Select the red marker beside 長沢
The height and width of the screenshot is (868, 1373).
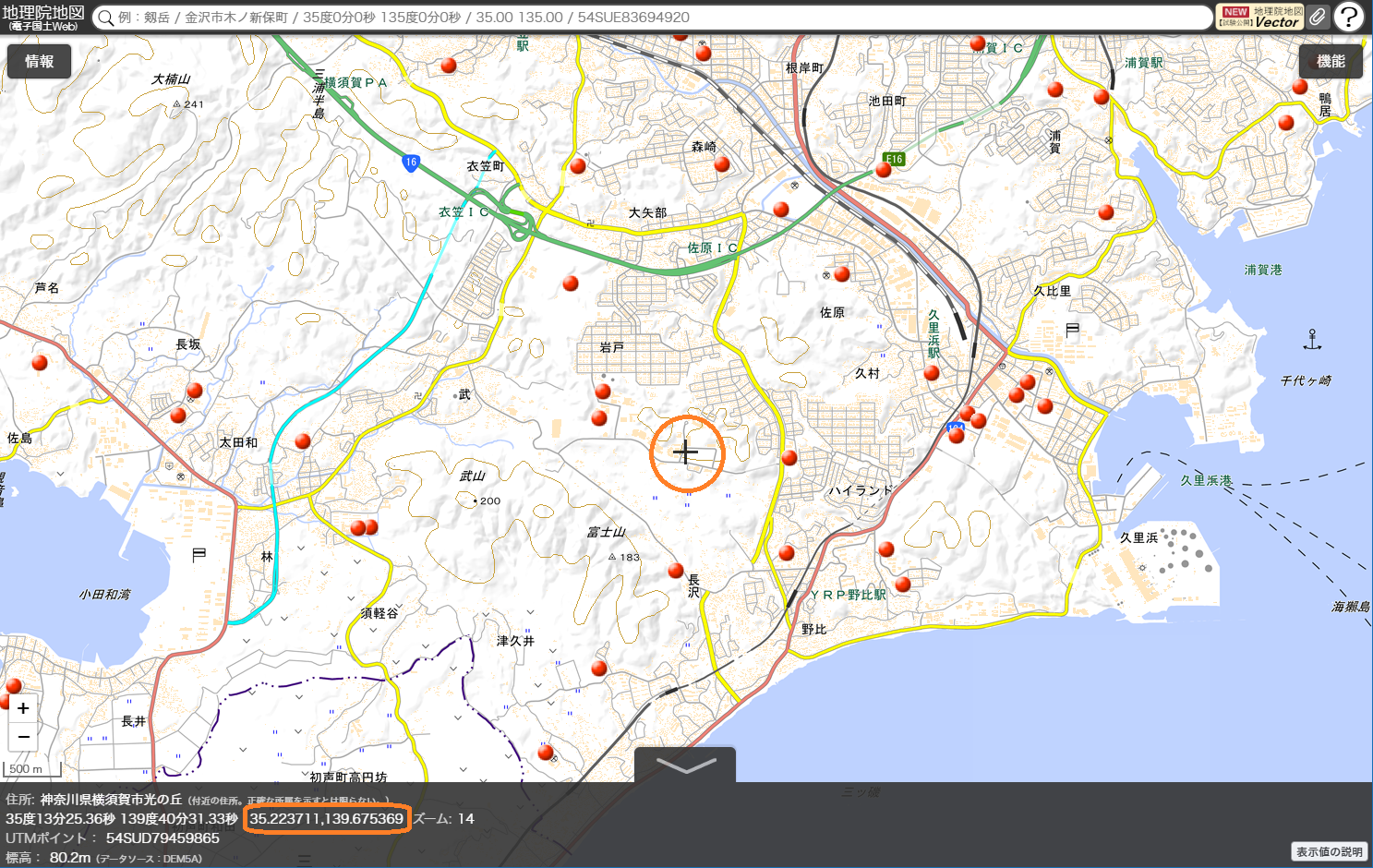click(x=676, y=571)
